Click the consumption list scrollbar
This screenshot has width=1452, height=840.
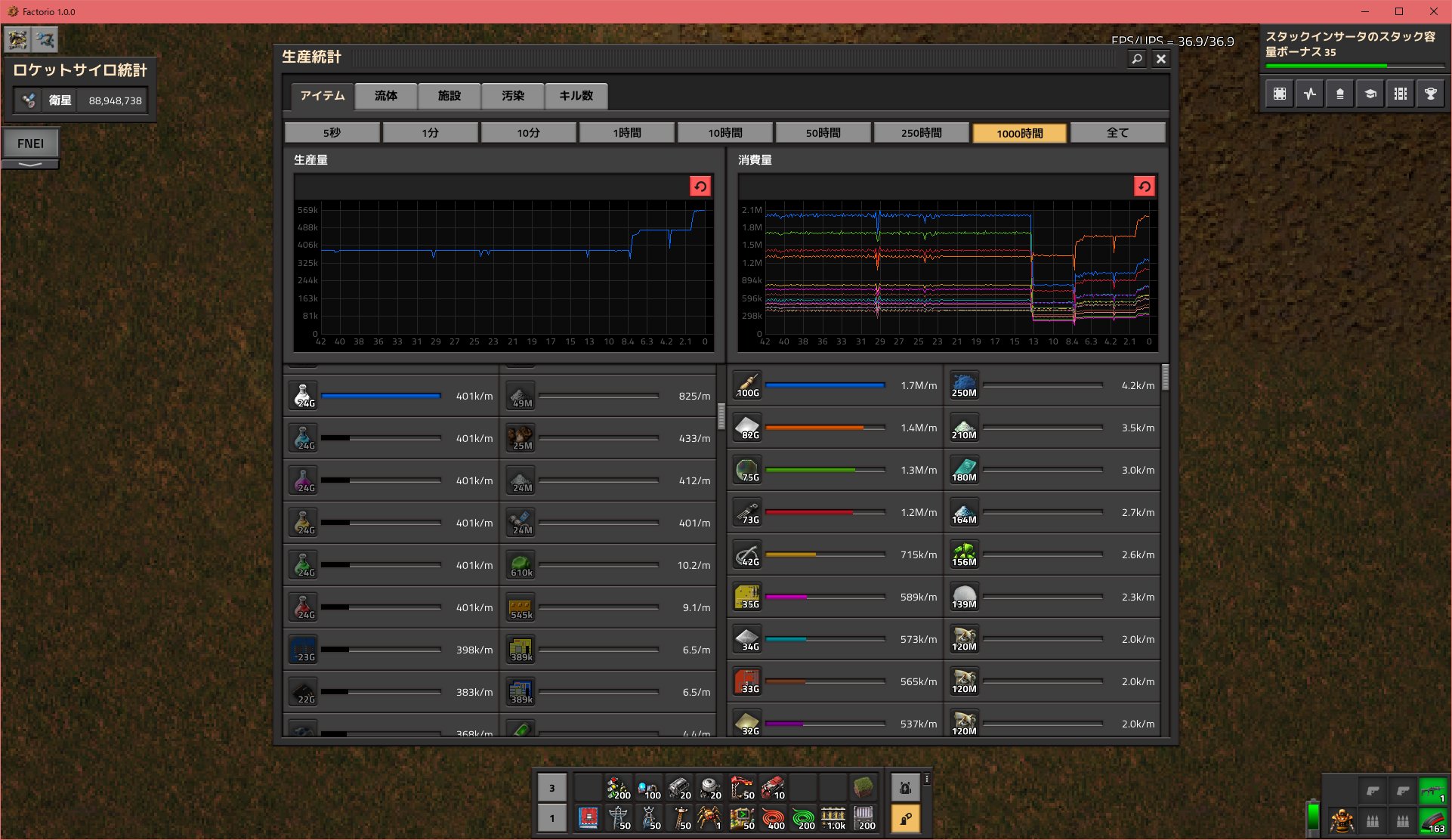pyautogui.click(x=1166, y=378)
